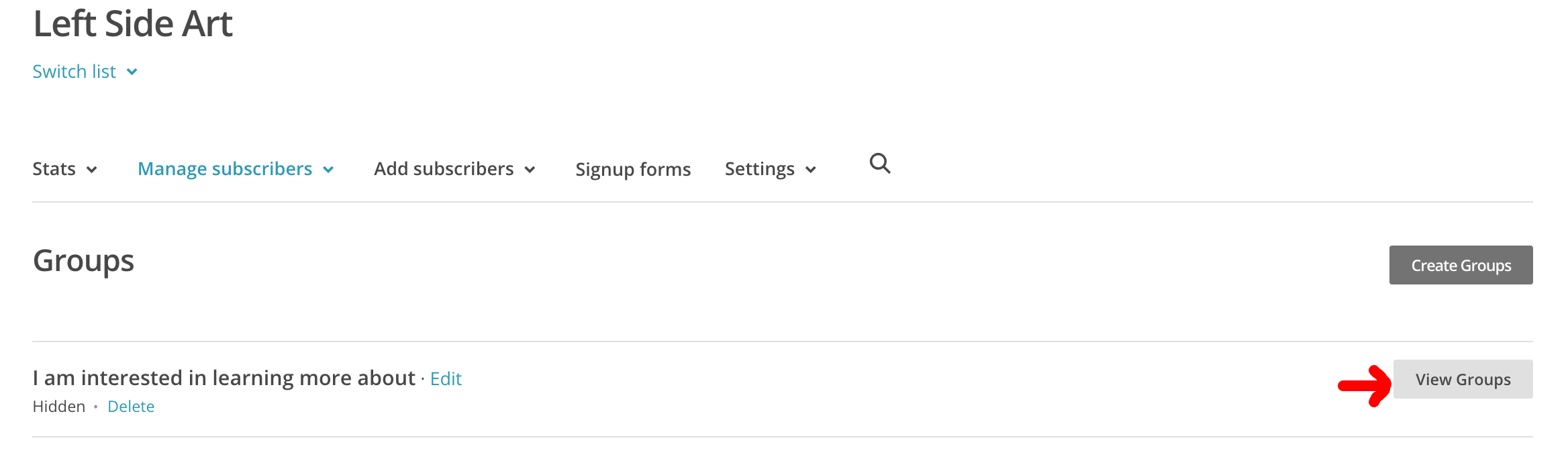Viewport: 1568px width, 471px height.
Task: Open the search magnifier icon
Action: pyautogui.click(x=880, y=164)
